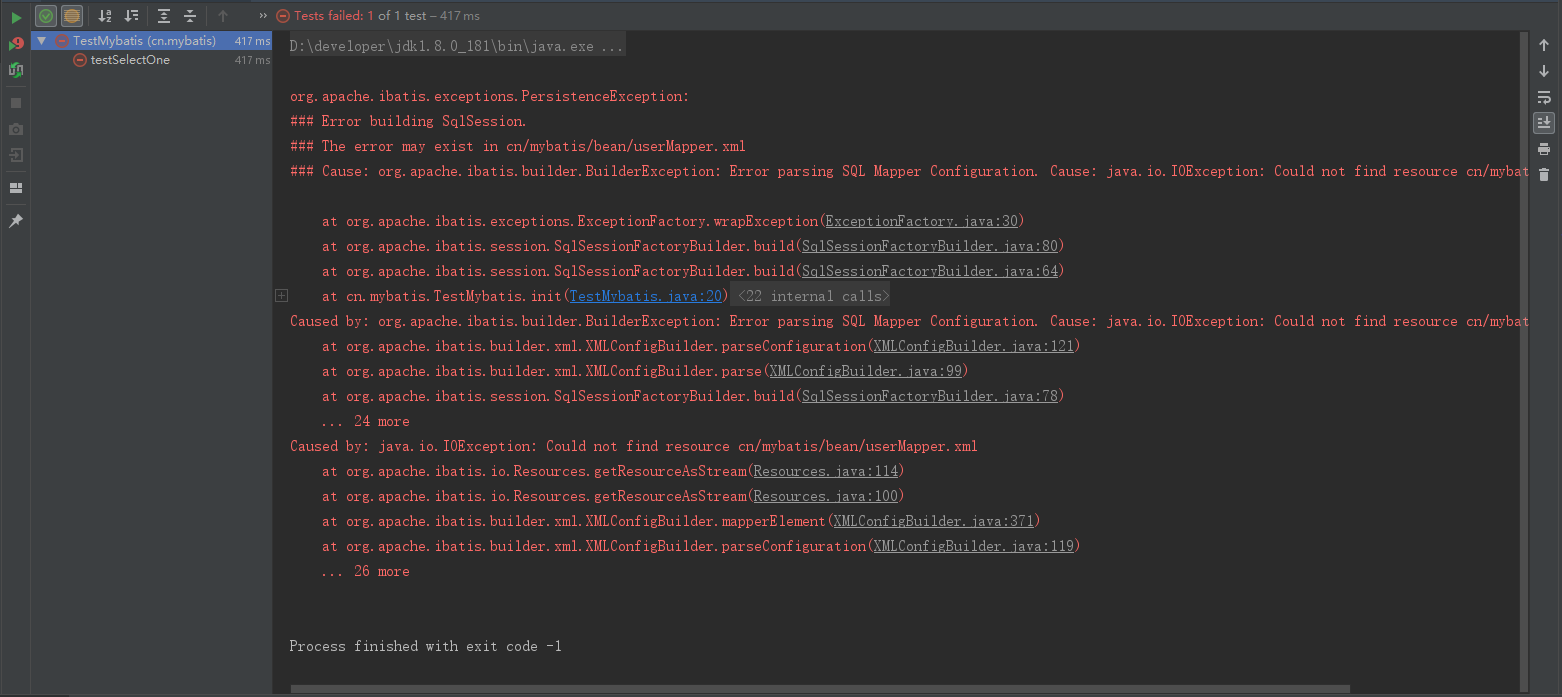This screenshot has height=697, width=1562.
Task: Click 'Process finished with exit code -1'
Action: click(426, 646)
